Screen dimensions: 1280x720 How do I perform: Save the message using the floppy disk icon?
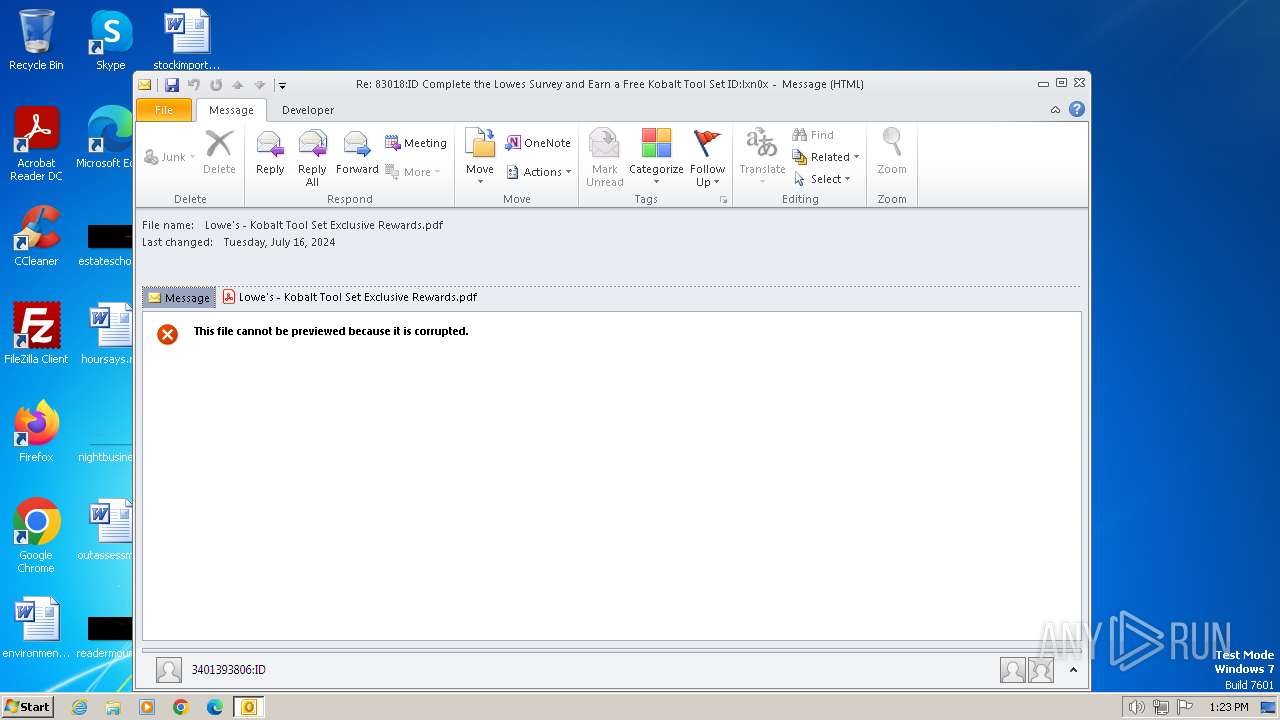[x=172, y=85]
